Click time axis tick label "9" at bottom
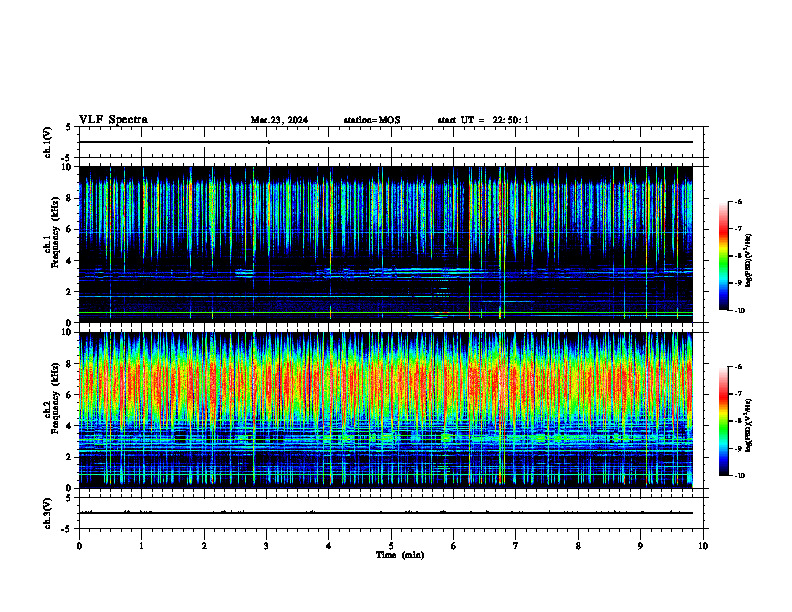 point(640,546)
